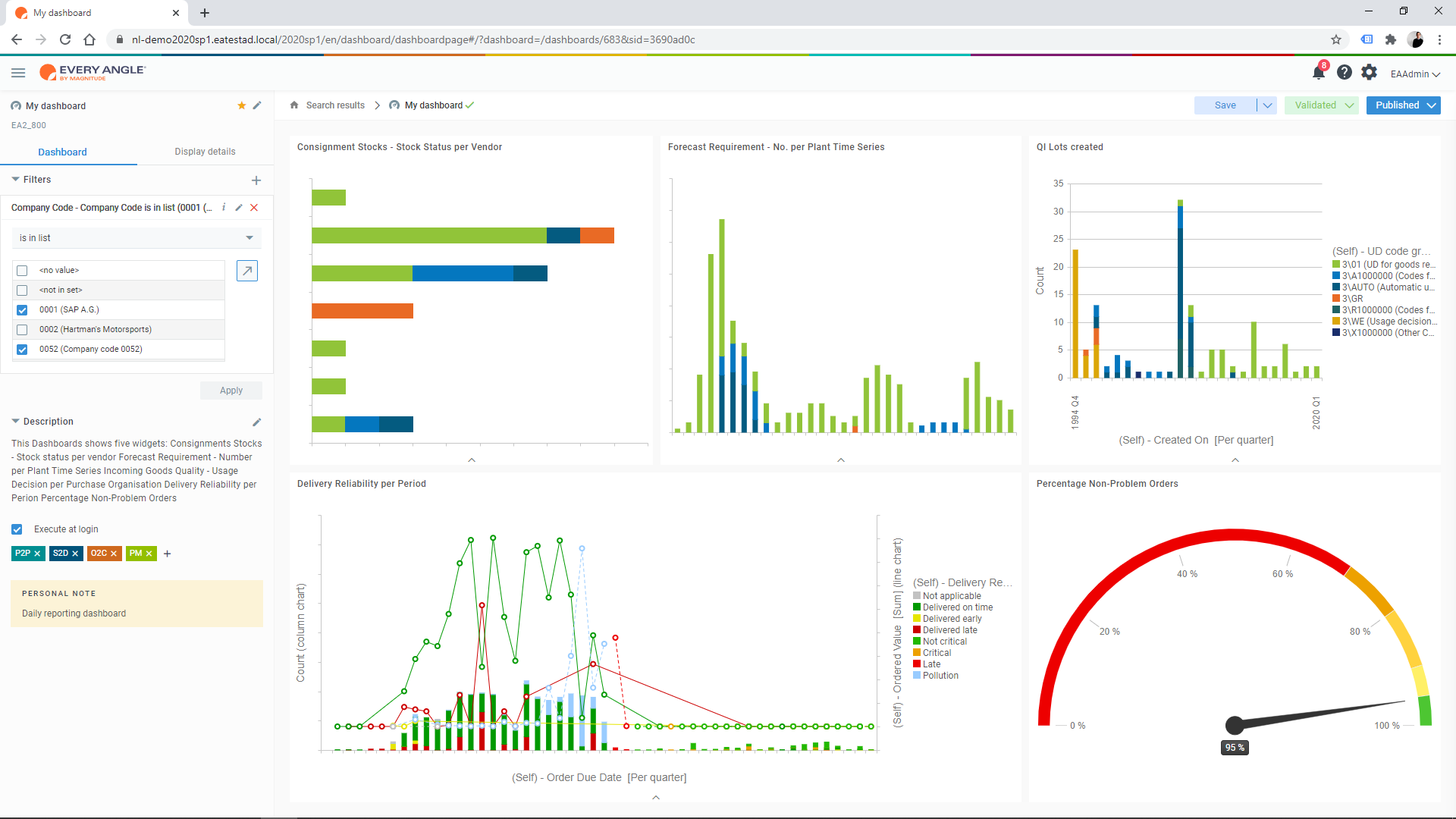The image size is (1456, 819).
Task: Toggle Execute at login checkbox
Action: click(17, 529)
